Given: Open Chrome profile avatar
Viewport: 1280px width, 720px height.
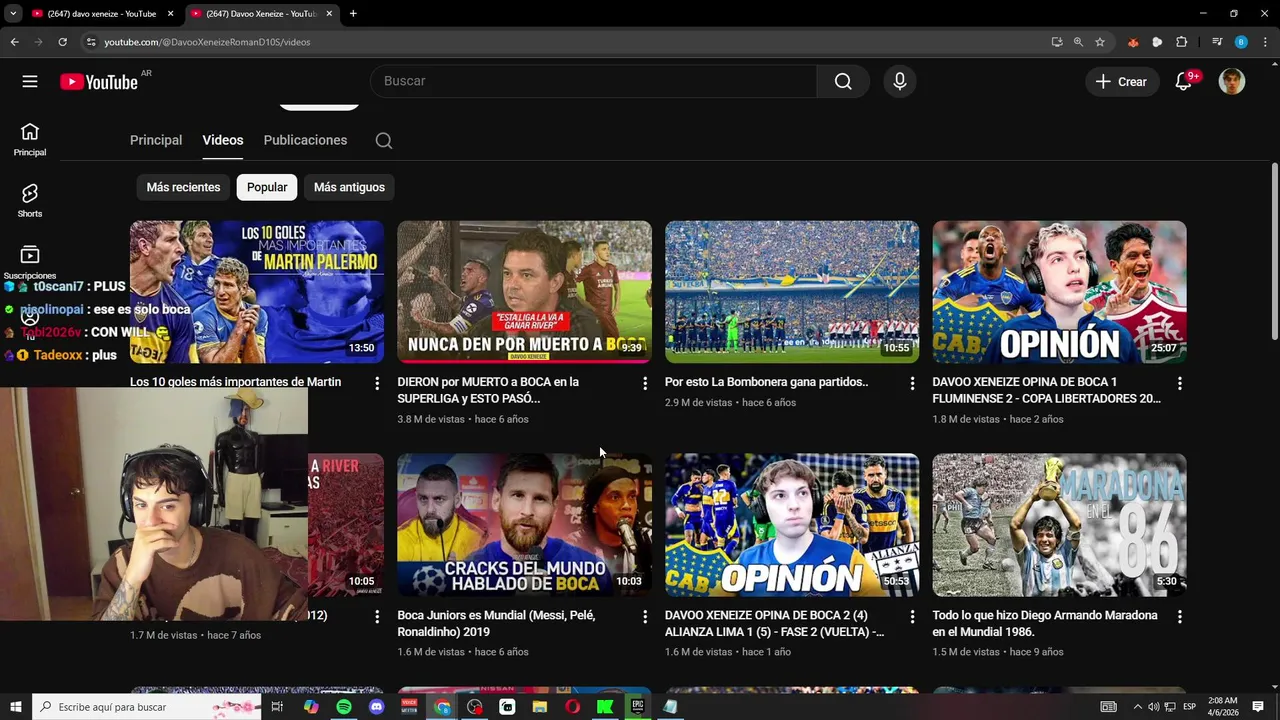Looking at the screenshot, I should coord(1241,42).
